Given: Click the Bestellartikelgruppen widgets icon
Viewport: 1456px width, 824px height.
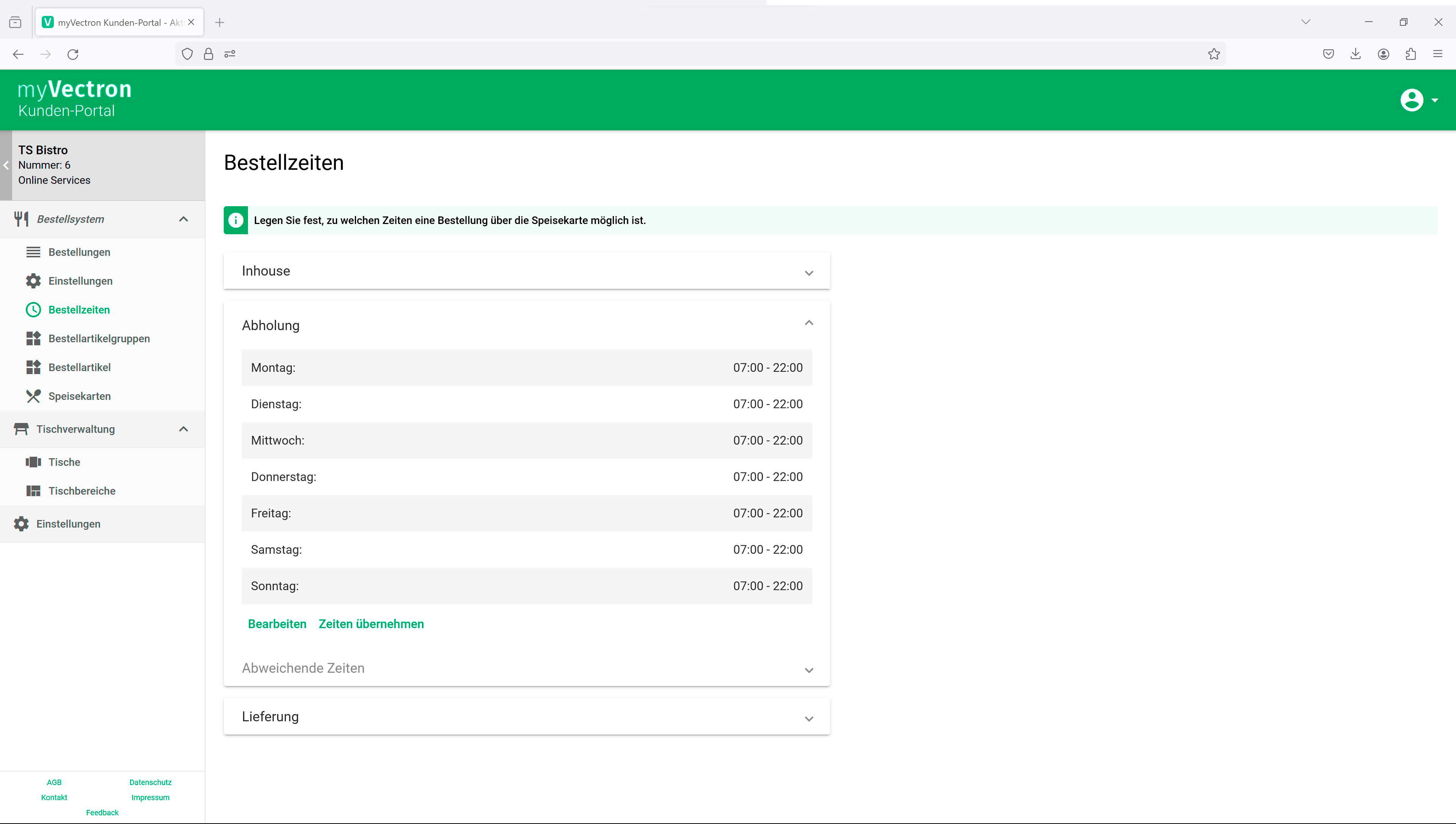Looking at the screenshot, I should pos(33,338).
